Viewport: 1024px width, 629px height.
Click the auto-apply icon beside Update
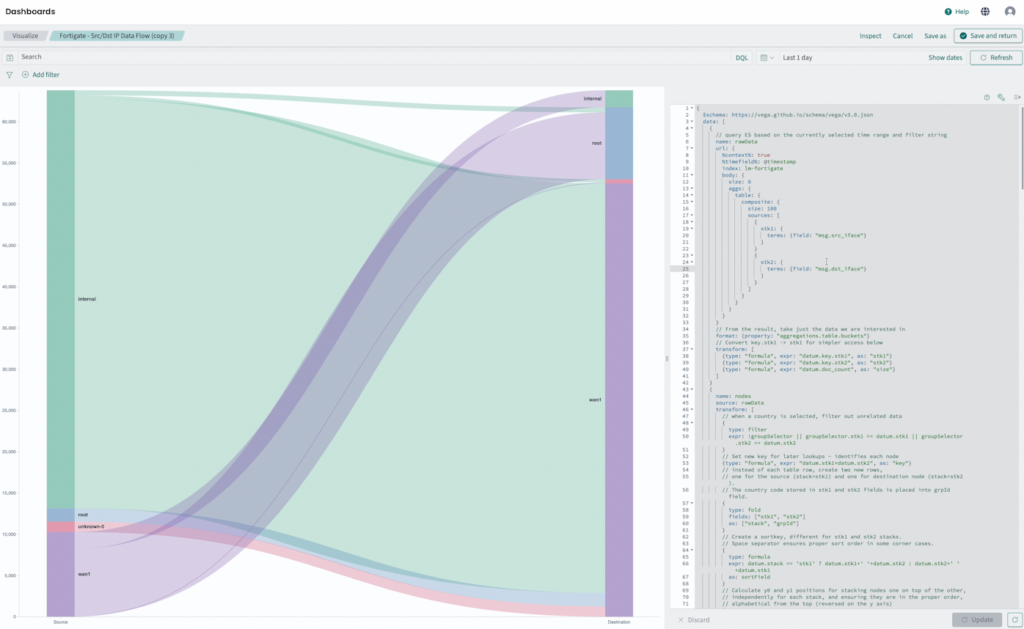coord(1014,619)
